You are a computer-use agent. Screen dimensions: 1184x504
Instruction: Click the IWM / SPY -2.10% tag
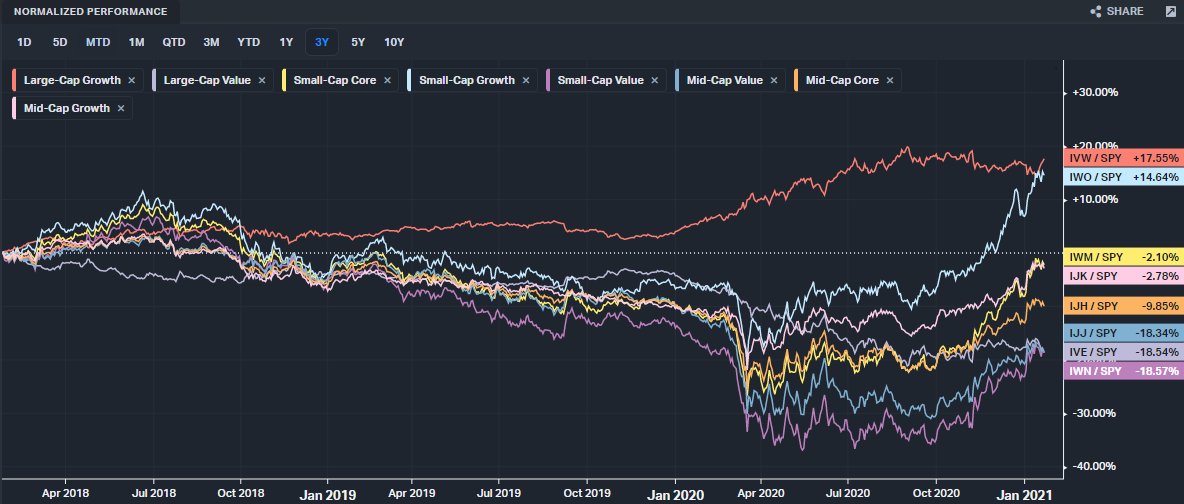1124,257
